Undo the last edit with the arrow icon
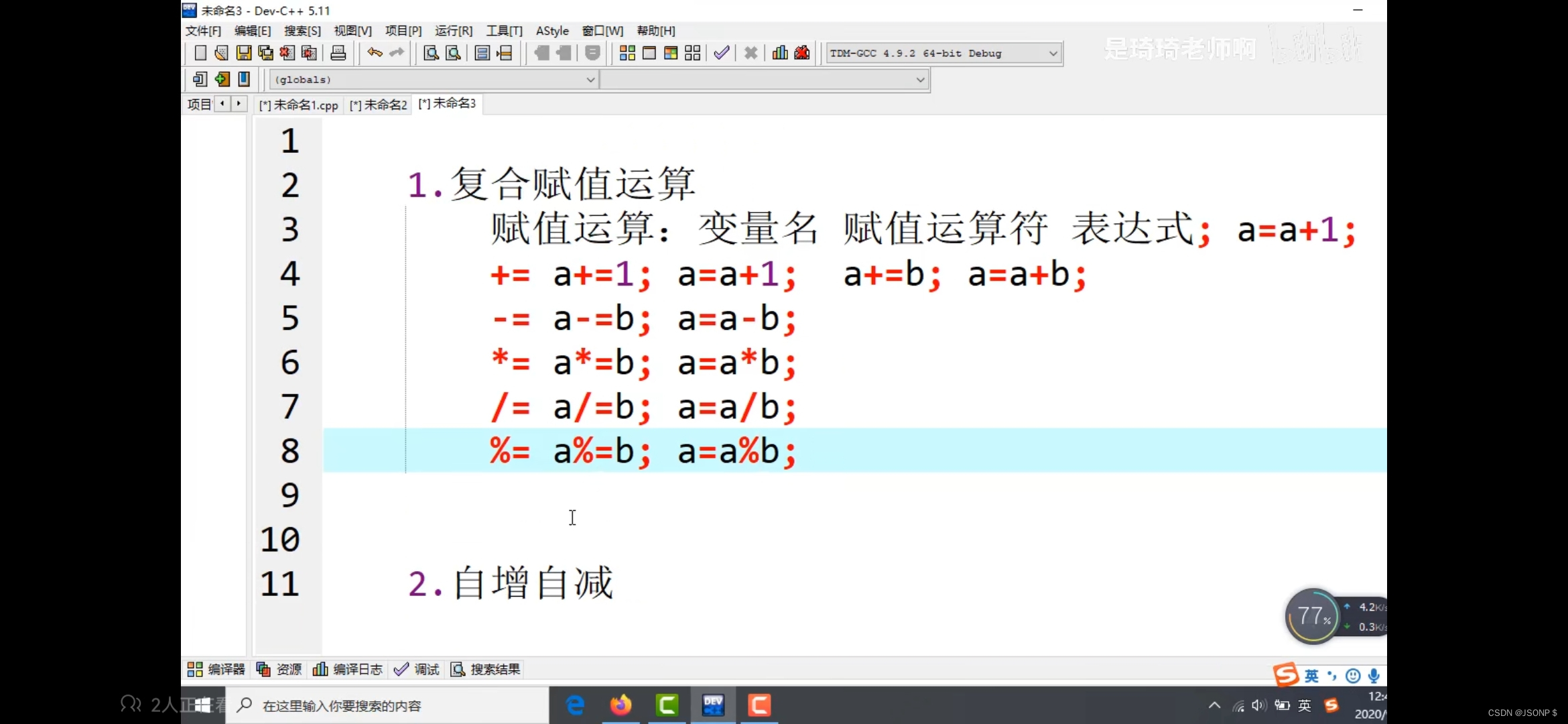1568x724 pixels. [375, 52]
